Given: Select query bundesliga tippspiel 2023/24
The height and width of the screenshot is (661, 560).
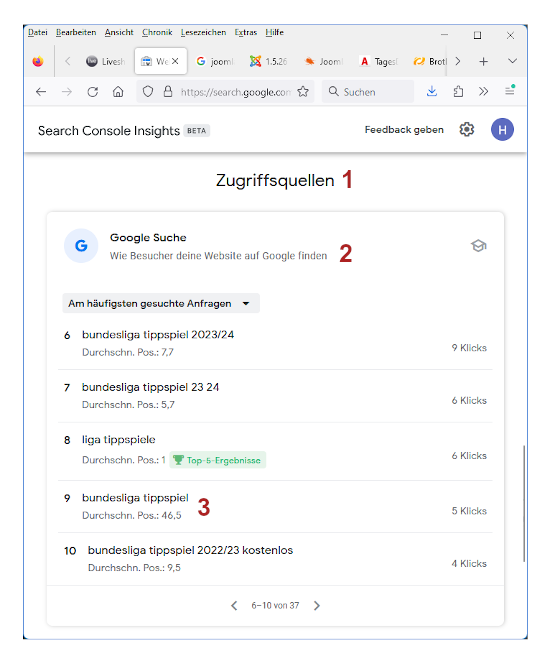Looking at the screenshot, I should [158, 335].
